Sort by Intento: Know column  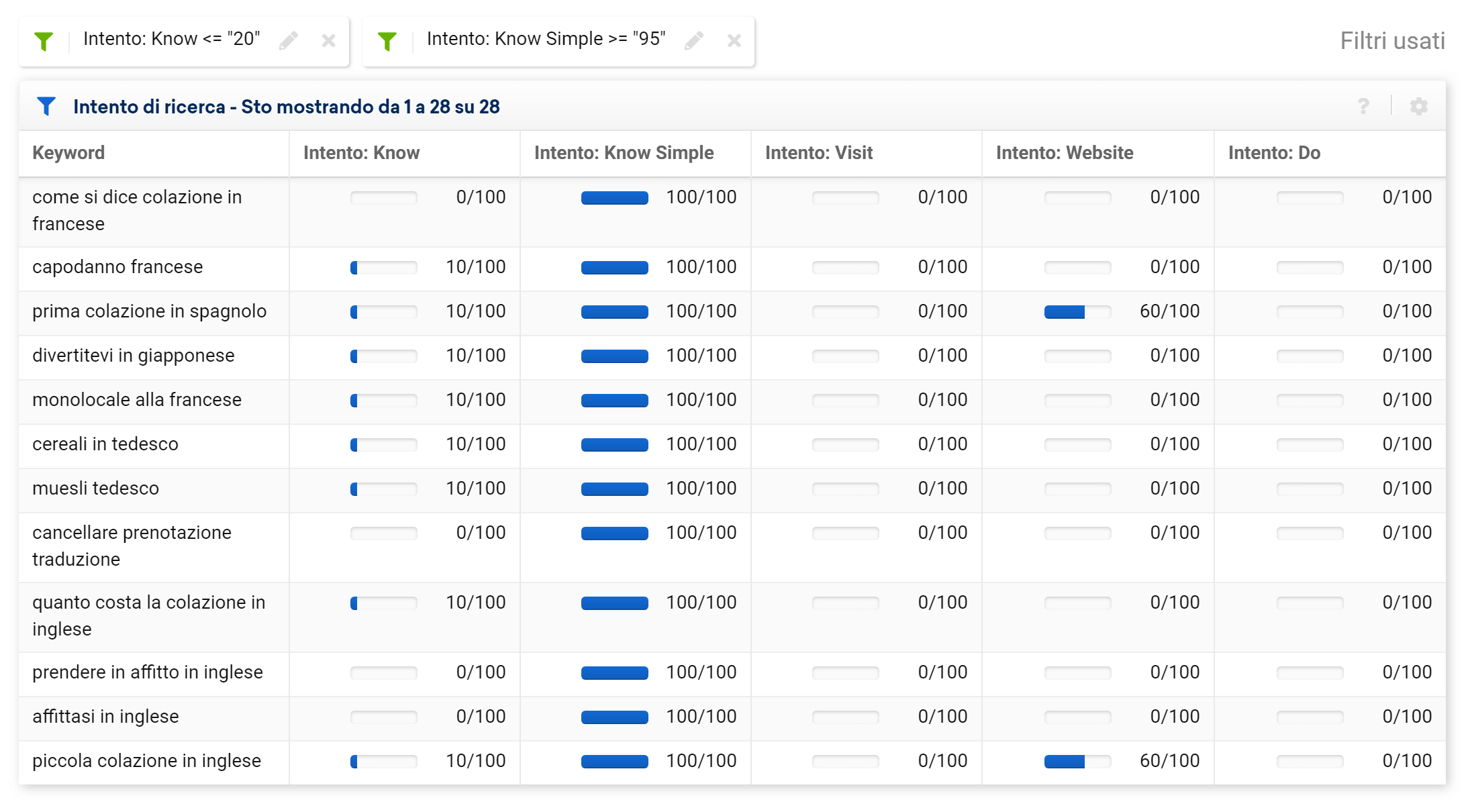click(x=361, y=153)
